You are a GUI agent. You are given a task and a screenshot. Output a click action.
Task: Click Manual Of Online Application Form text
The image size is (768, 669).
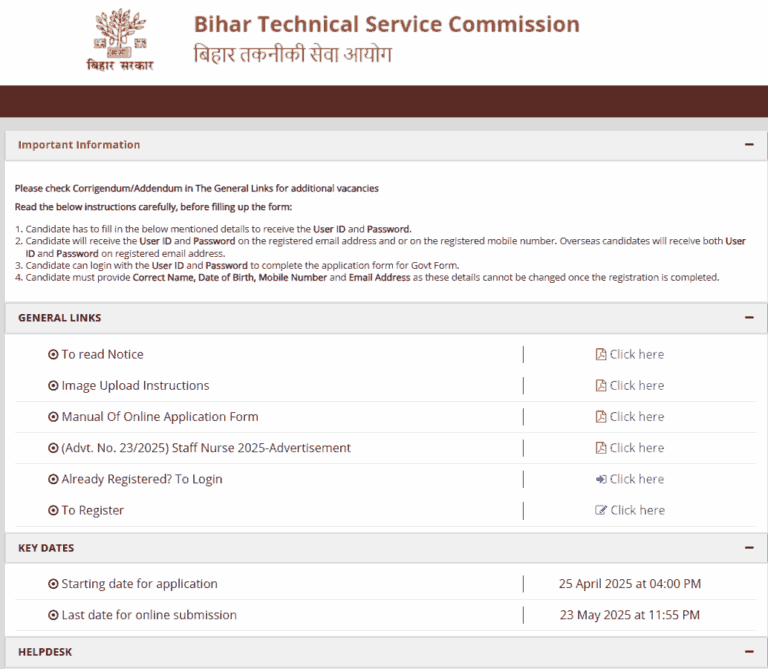tap(160, 417)
